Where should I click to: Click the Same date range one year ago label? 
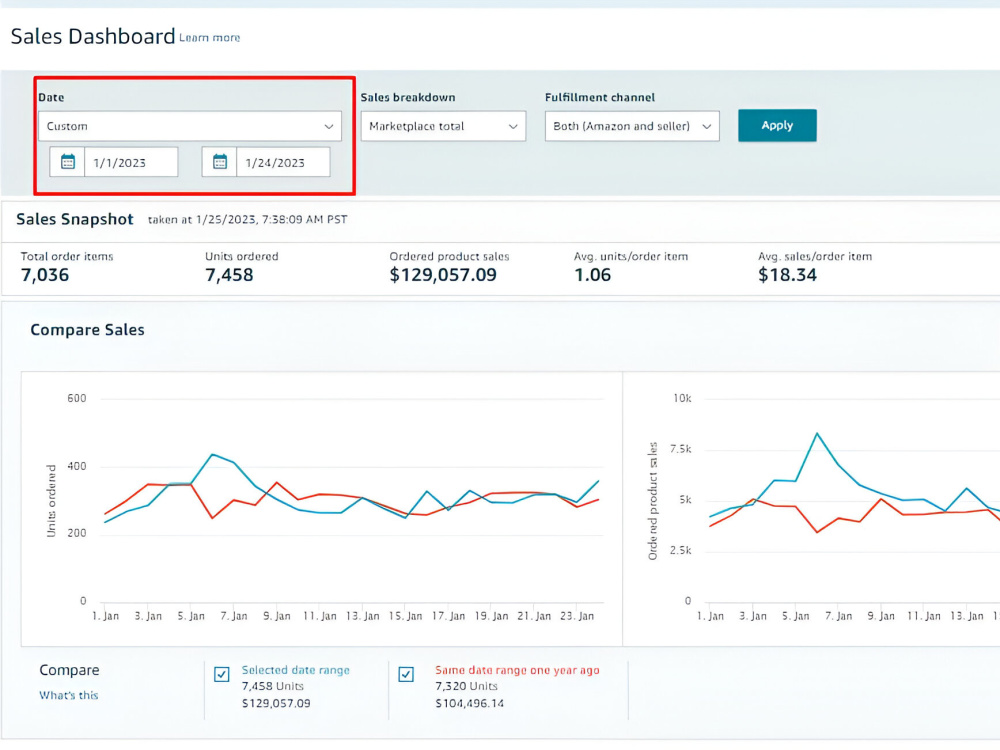[x=517, y=670]
